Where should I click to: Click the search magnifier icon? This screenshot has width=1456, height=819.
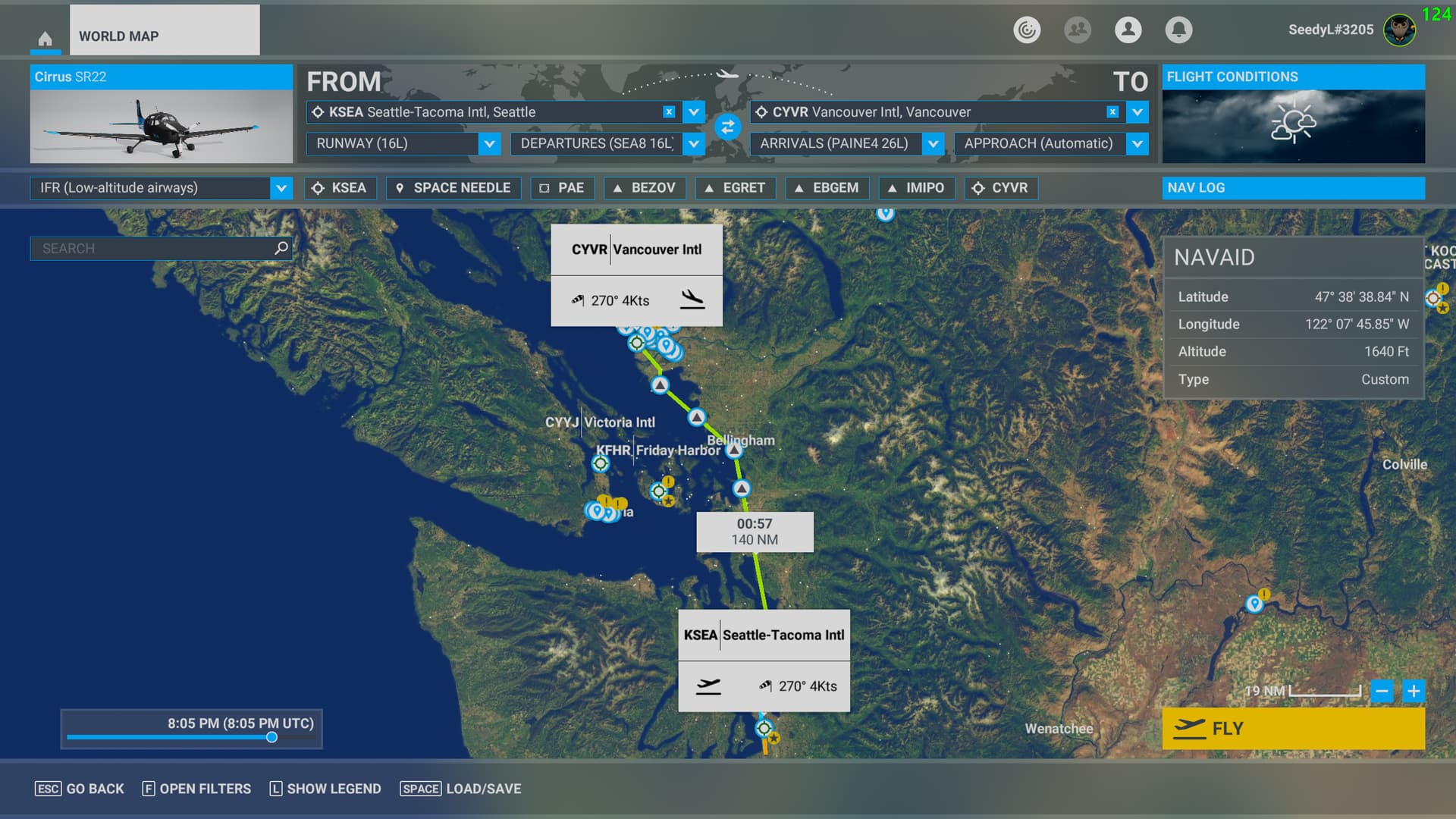281,248
